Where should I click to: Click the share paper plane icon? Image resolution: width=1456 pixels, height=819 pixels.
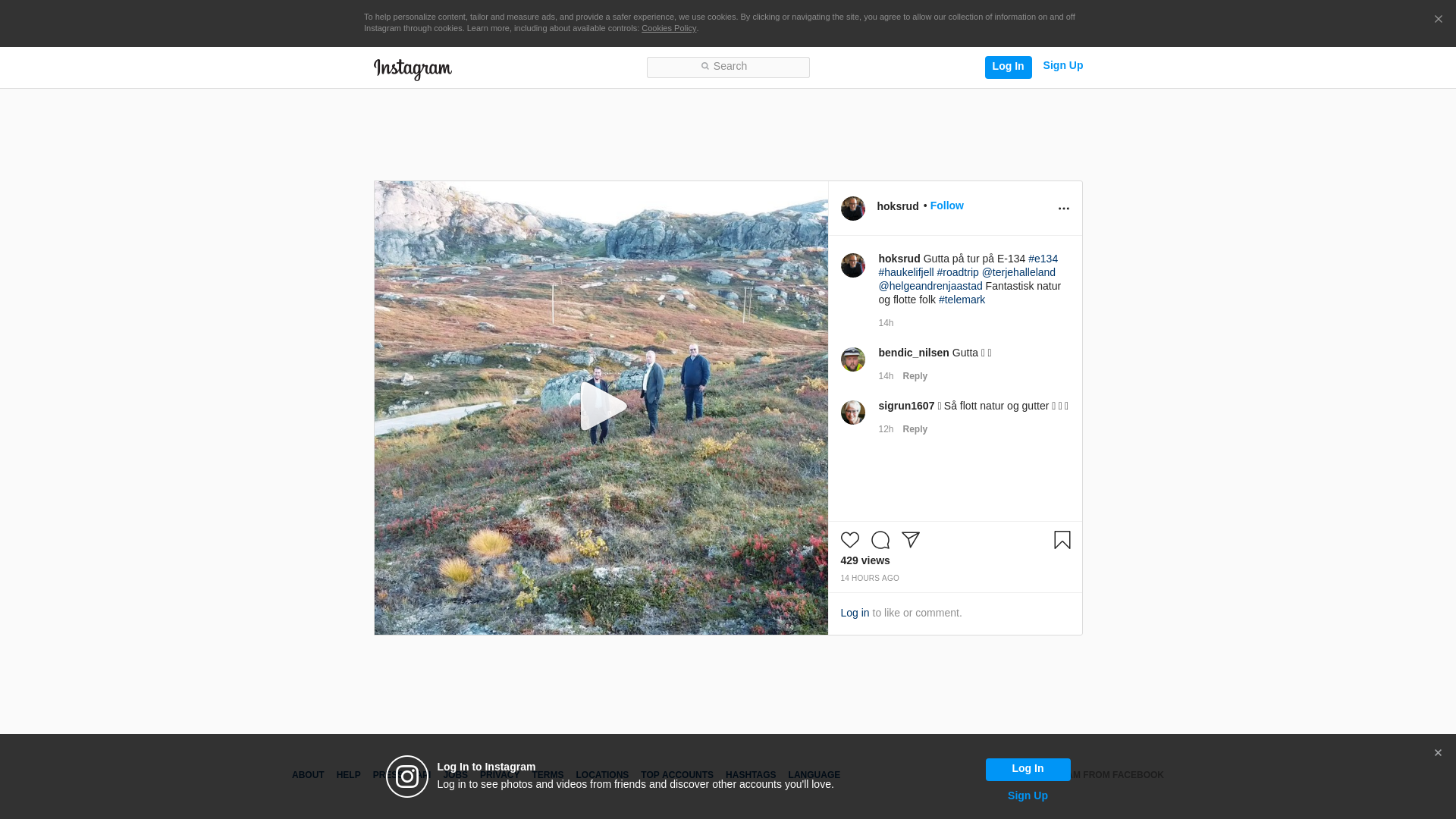[x=910, y=540]
